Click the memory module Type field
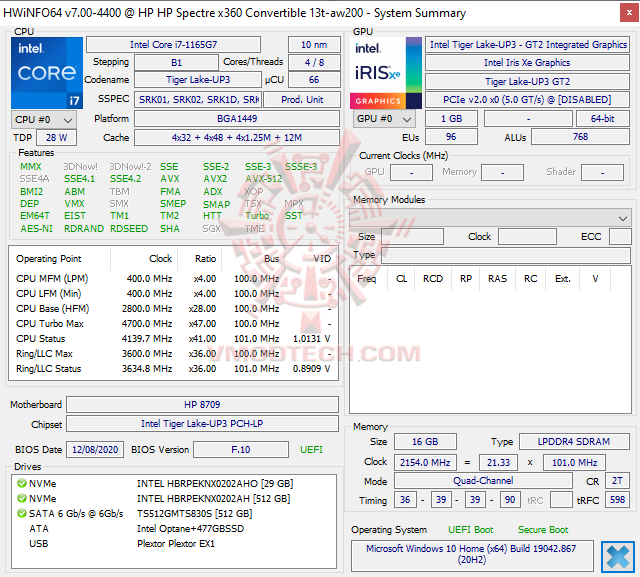640x577 pixels. (506, 255)
